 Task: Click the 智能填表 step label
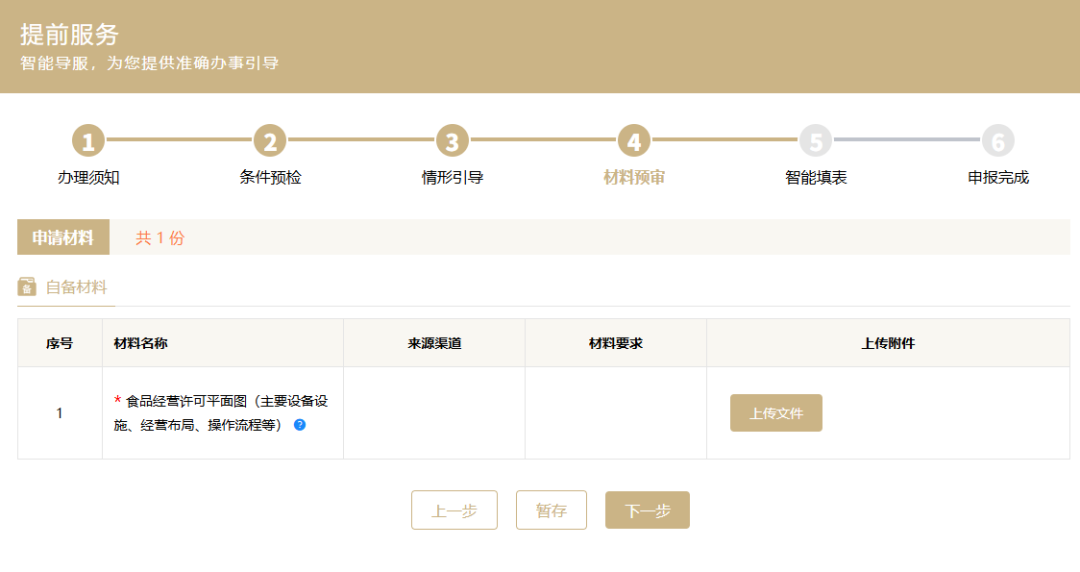(816, 178)
